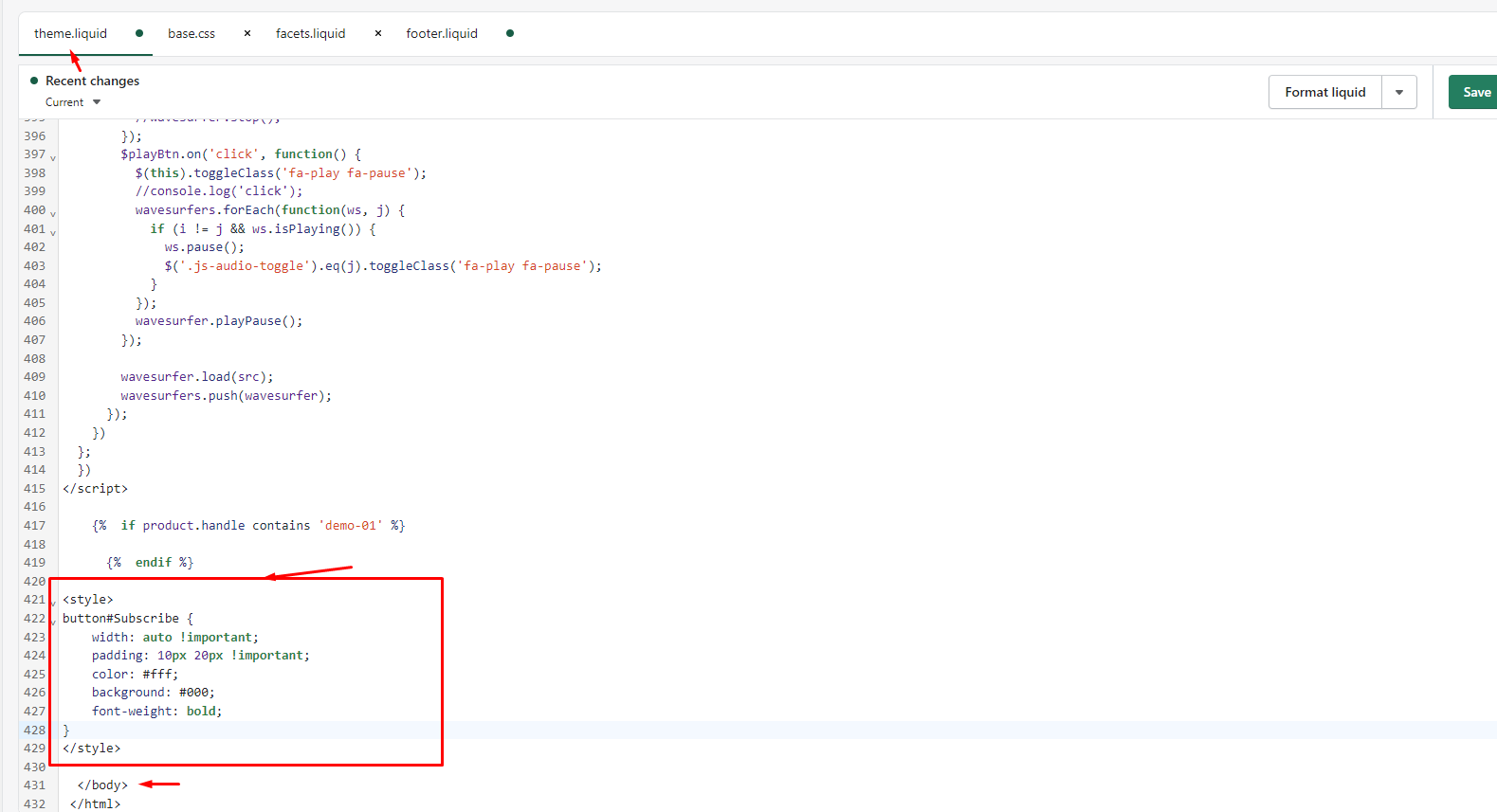Click the {% endif %} line

pos(150,563)
